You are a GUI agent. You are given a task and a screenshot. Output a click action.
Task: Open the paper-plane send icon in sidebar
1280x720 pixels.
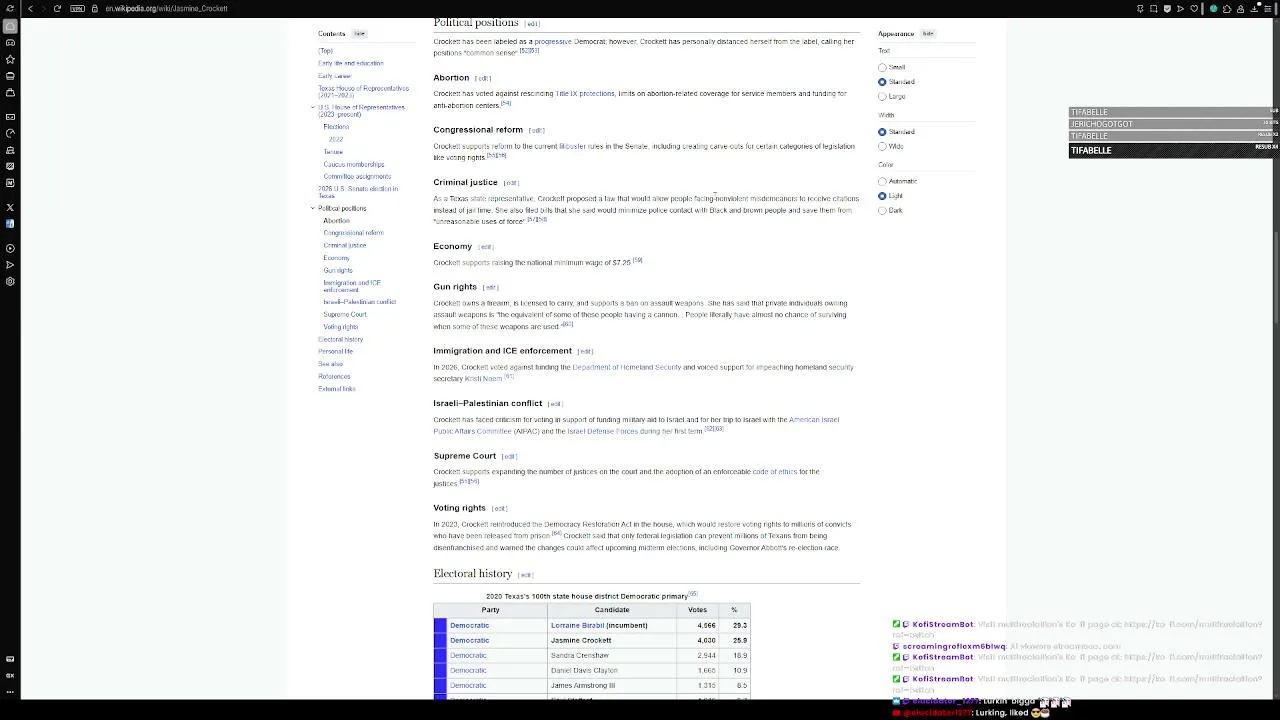coord(10,265)
